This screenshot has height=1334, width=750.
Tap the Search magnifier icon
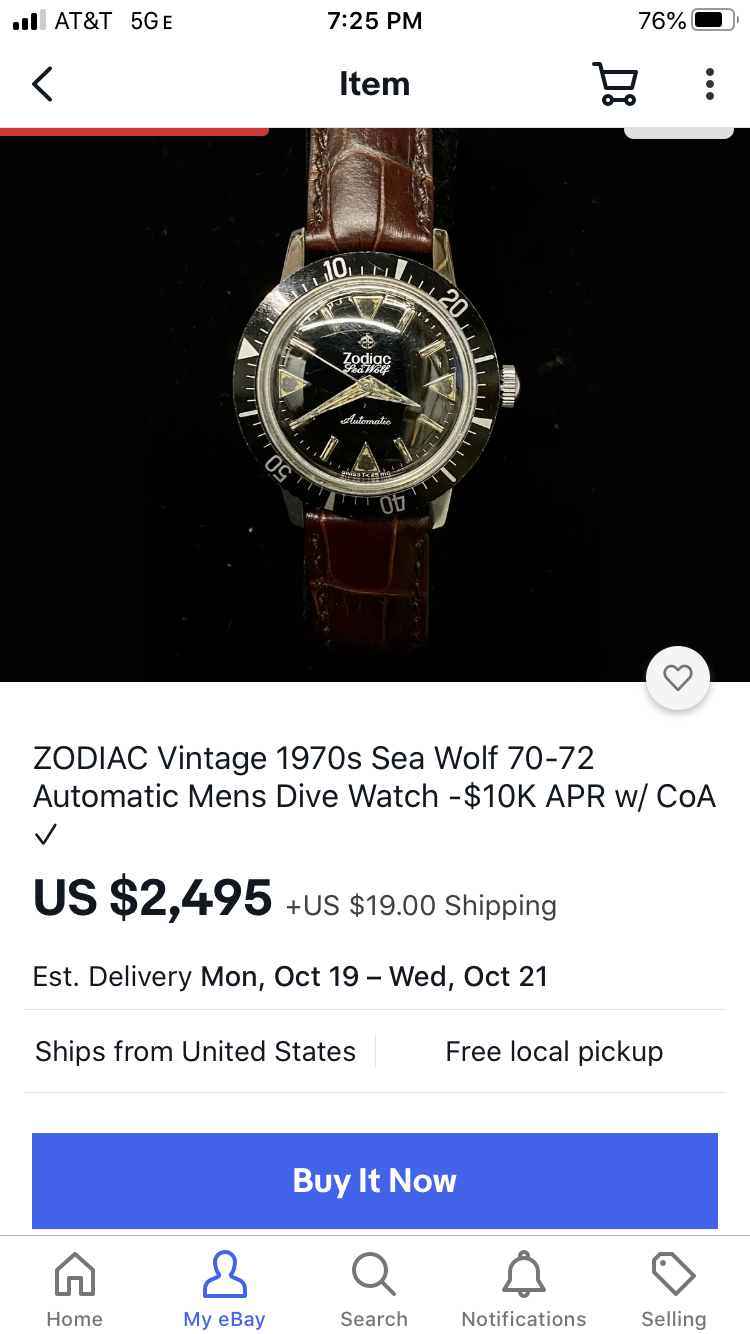point(374,1275)
